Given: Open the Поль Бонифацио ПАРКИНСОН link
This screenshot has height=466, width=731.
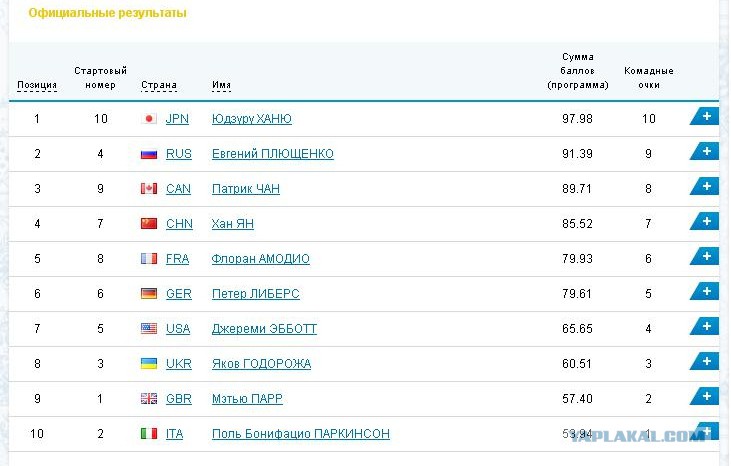Looking at the screenshot, I should (301, 434).
